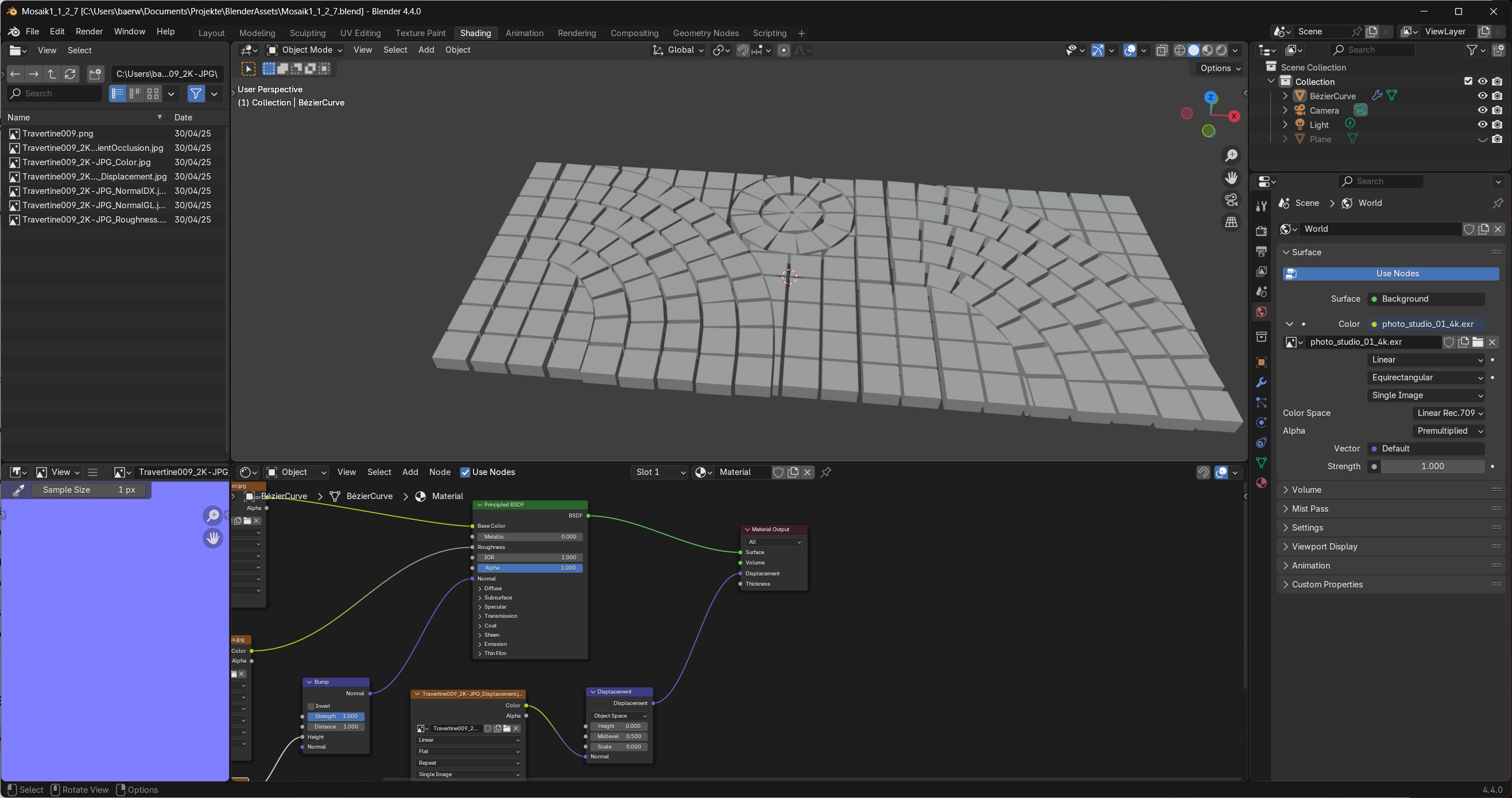The image size is (1512, 798).
Task: Expand the Volume panel in World properties
Action: coord(1306,489)
